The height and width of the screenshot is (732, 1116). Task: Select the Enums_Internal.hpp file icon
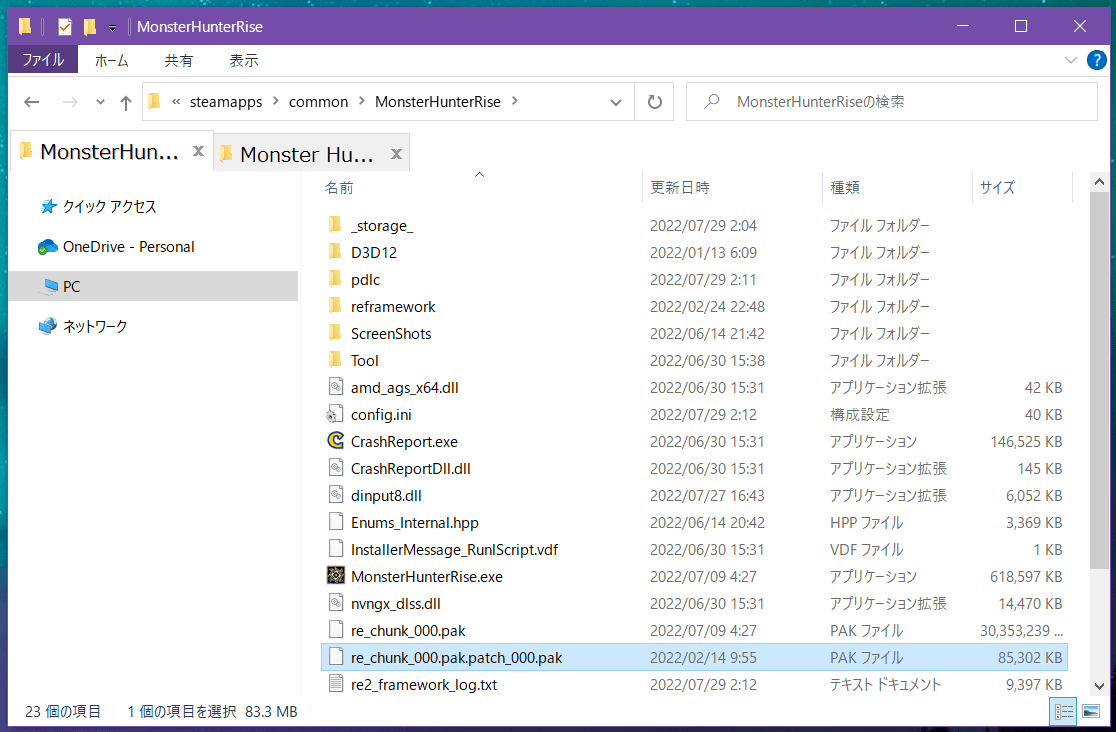[x=336, y=522]
